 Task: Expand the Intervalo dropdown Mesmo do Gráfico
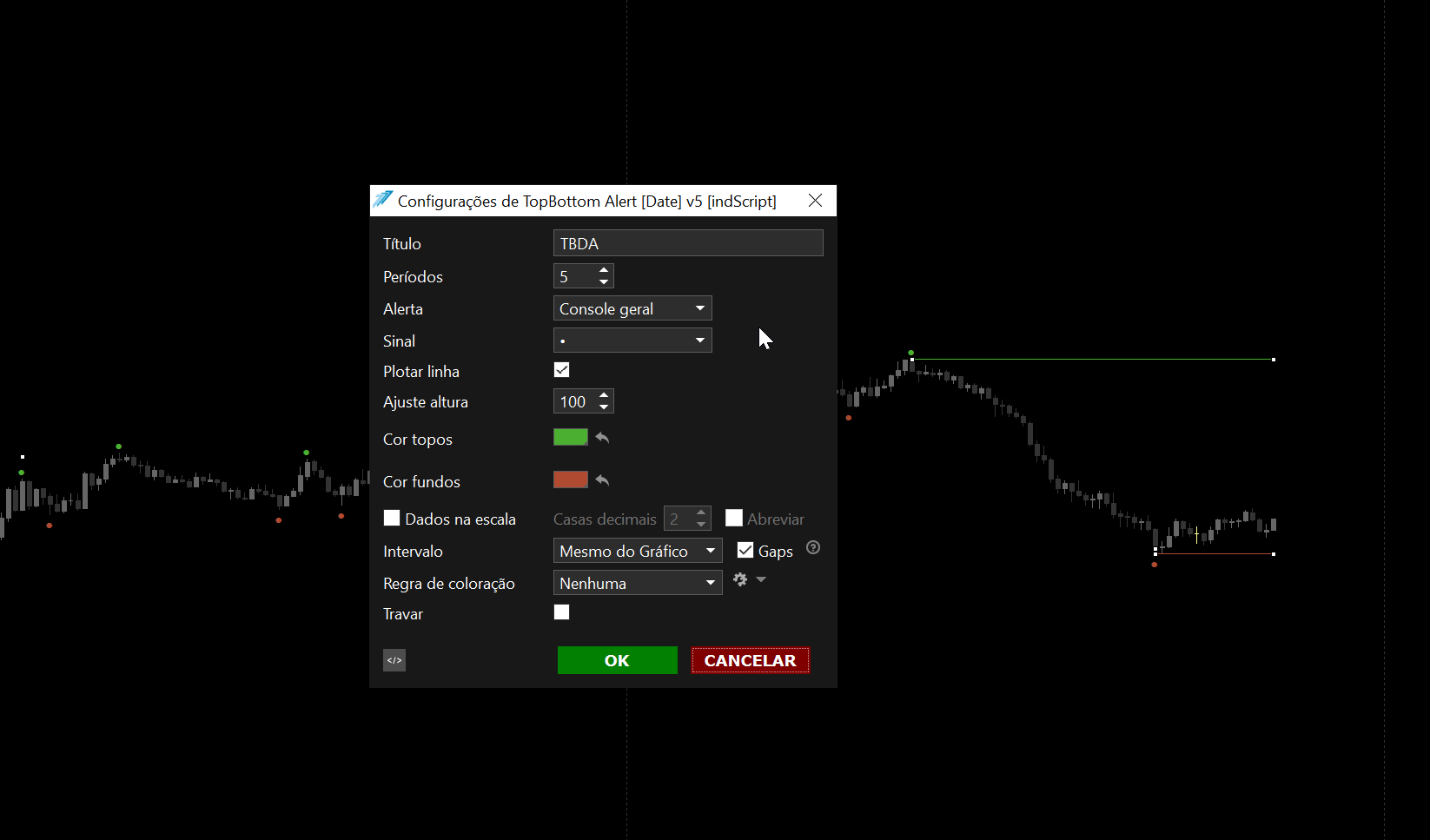pos(638,551)
